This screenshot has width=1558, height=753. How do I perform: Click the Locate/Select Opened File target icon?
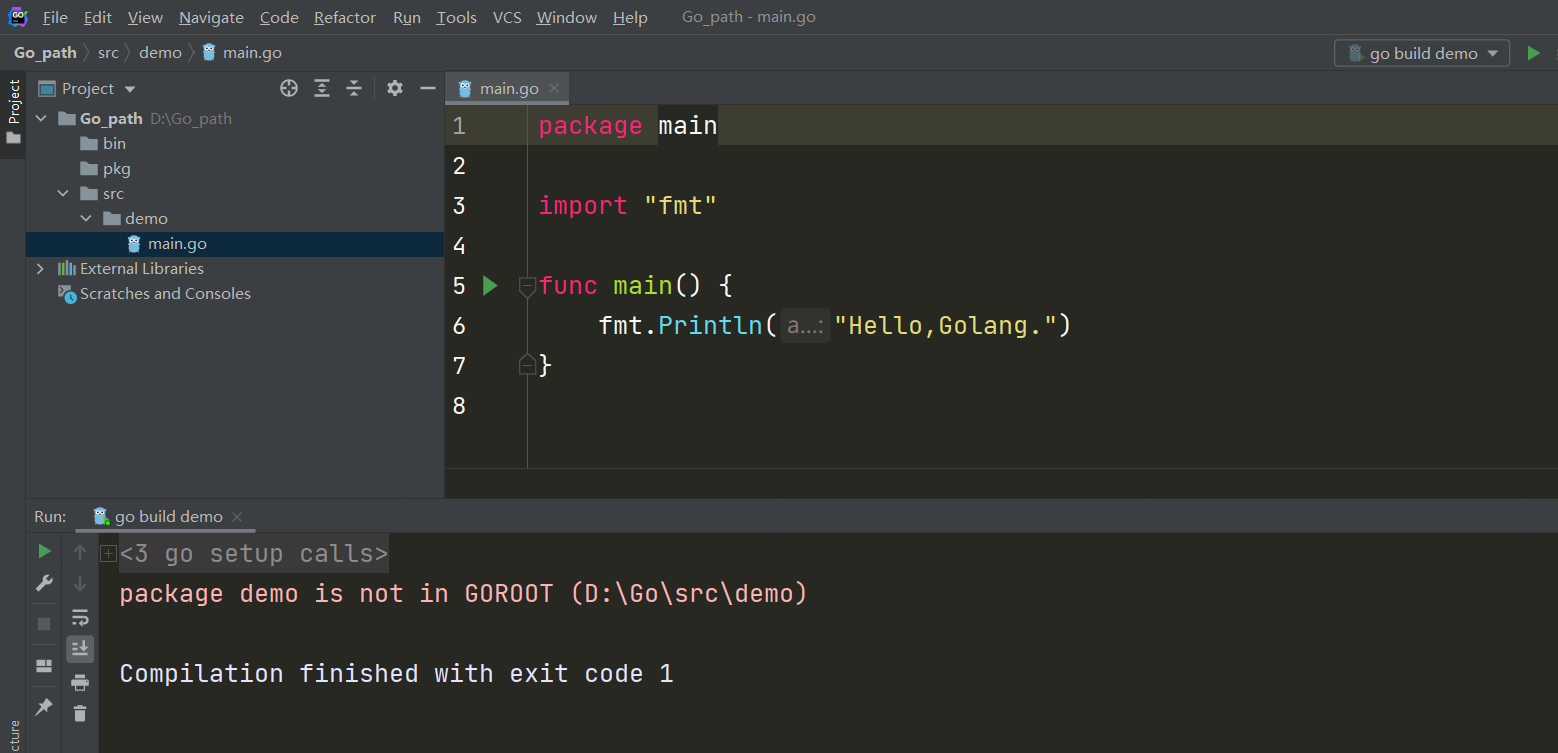point(289,88)
